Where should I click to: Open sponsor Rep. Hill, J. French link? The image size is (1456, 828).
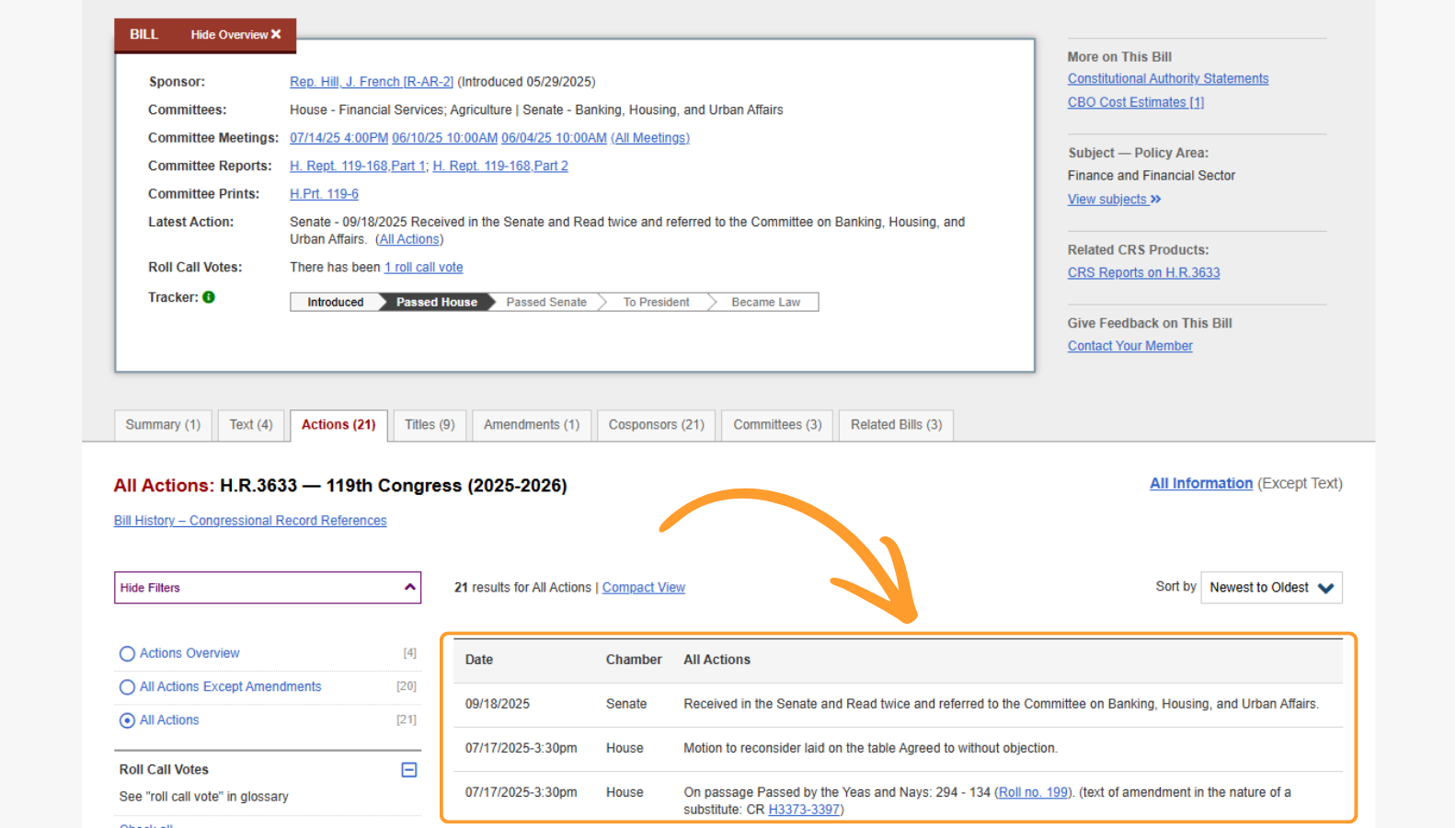pyautogui.click(x=372, y=82)
